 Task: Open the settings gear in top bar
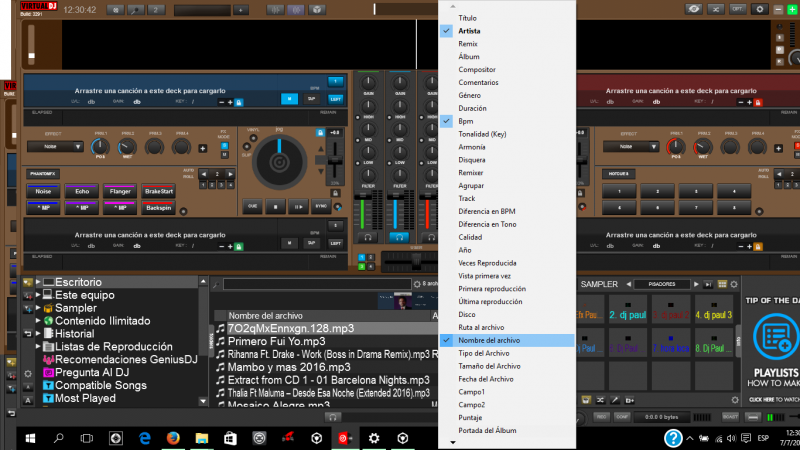point(759,9)
